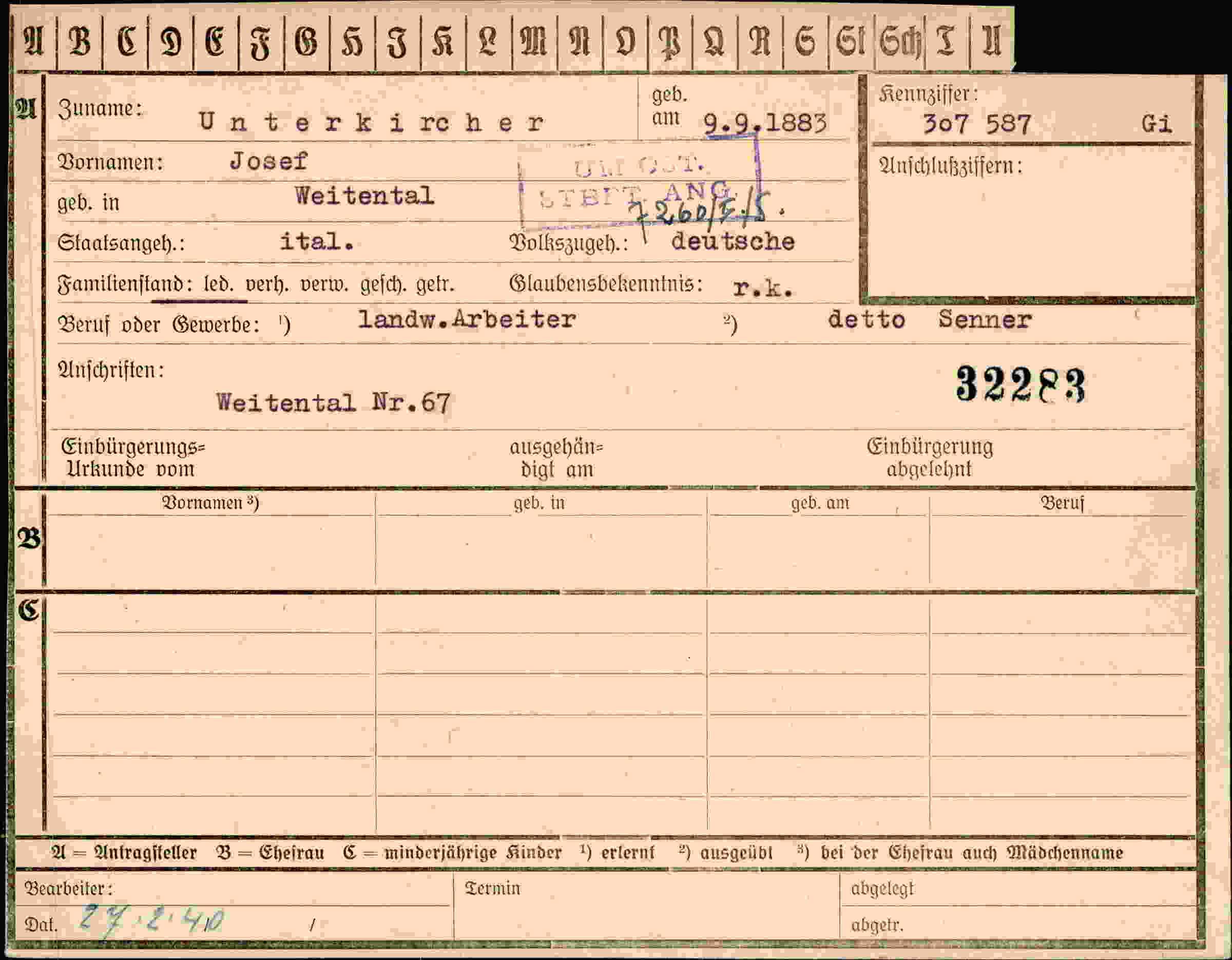Select the "K" alphabet tab at top

(443, 41)
